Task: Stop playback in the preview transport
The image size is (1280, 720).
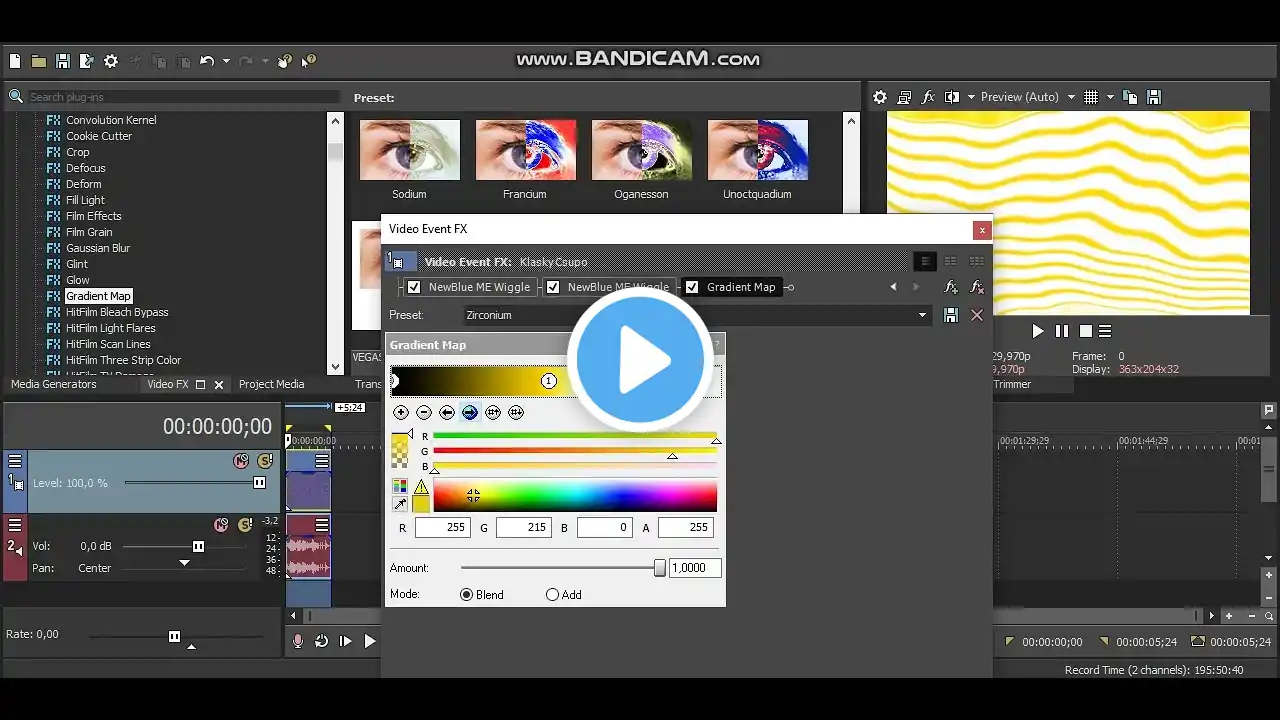Action: pos(1085,331)
